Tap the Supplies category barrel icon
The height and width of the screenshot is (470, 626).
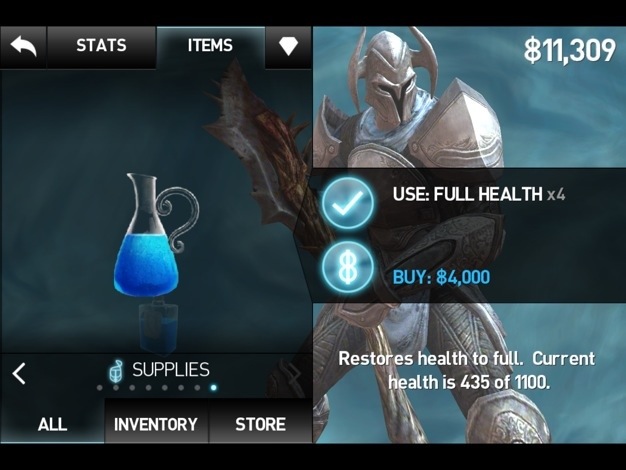116,371
